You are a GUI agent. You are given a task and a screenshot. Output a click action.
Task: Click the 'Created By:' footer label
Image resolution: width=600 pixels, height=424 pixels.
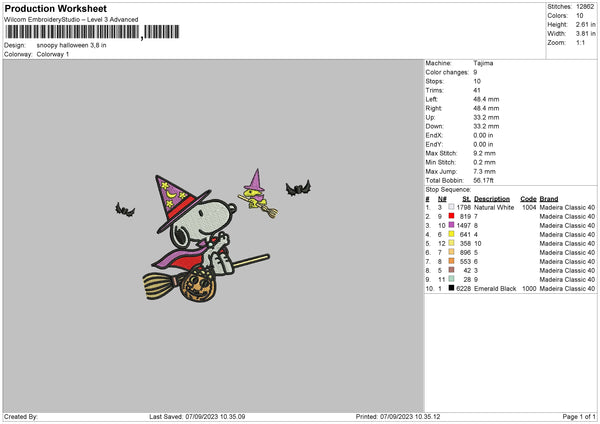(x=21, y=416)
